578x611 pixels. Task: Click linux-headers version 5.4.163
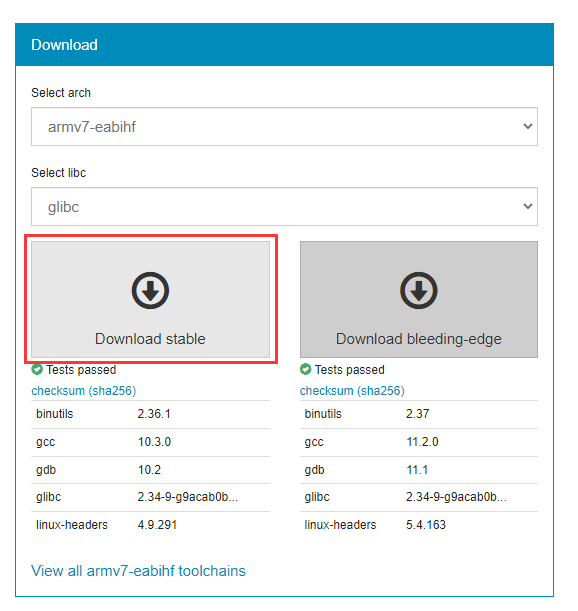click(x=426, y=525)
